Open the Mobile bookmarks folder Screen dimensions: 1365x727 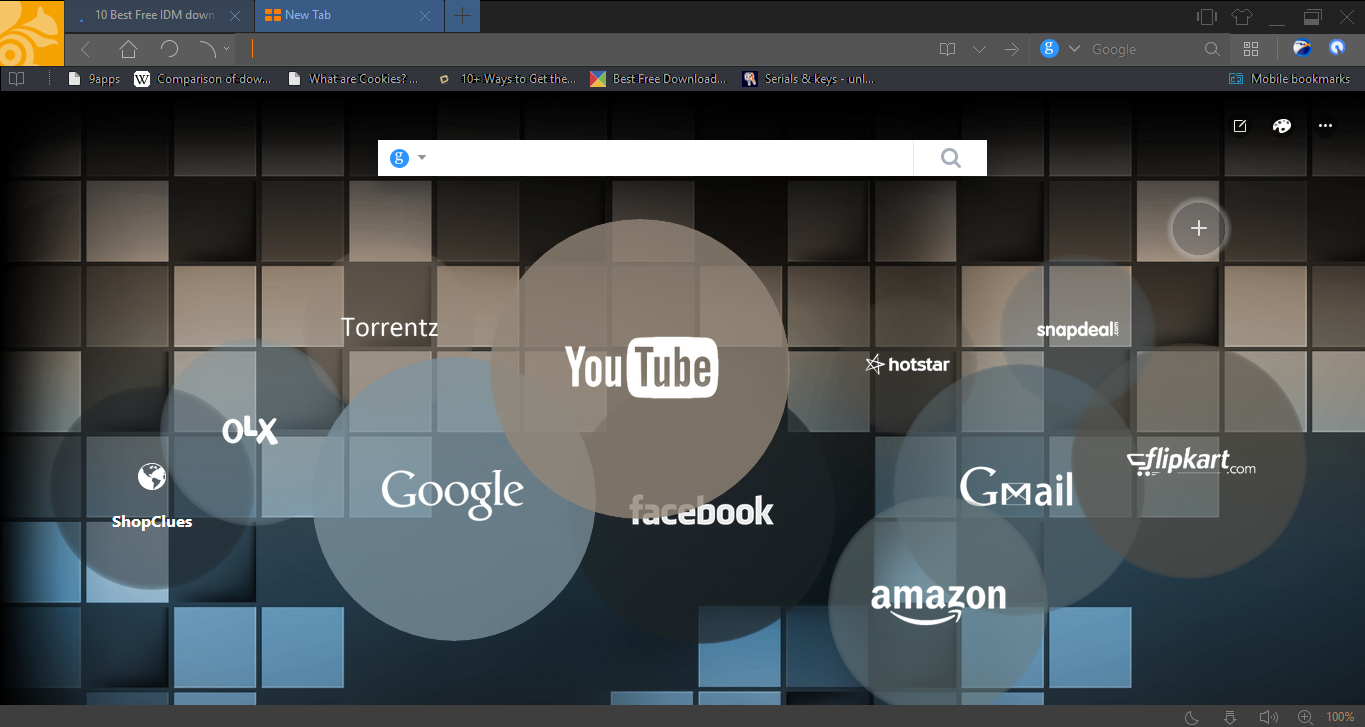click(x=1289, y=79)
